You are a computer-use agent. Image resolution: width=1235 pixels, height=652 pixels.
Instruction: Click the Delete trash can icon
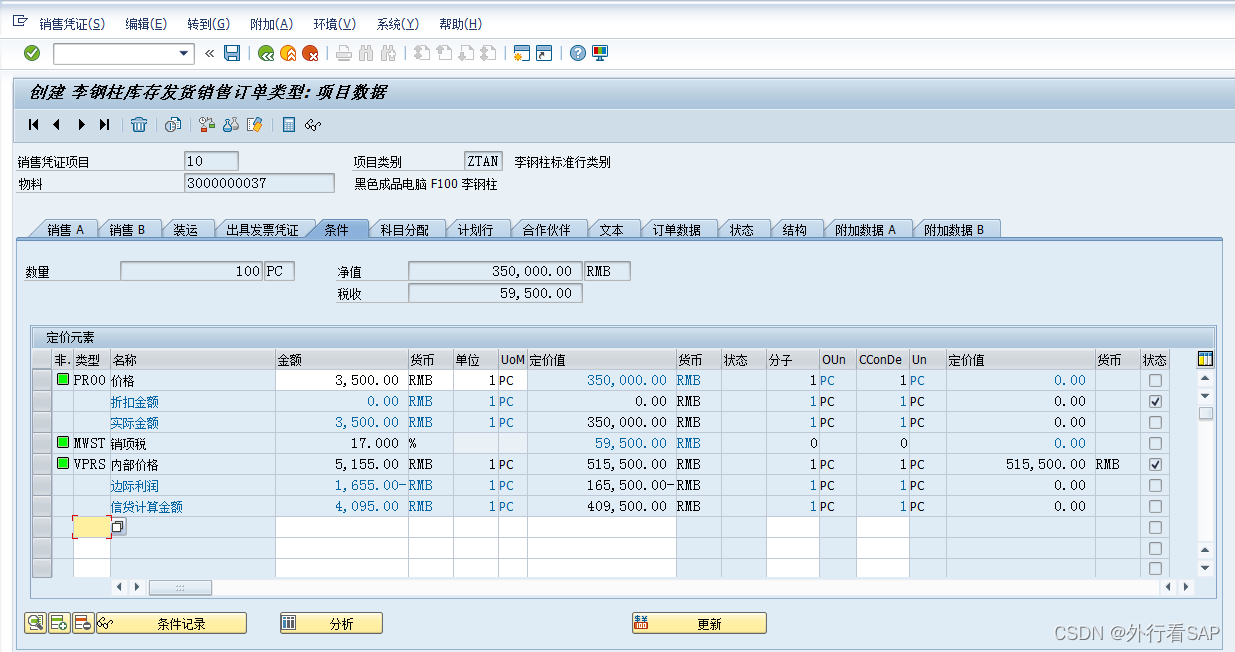point(139,125)
